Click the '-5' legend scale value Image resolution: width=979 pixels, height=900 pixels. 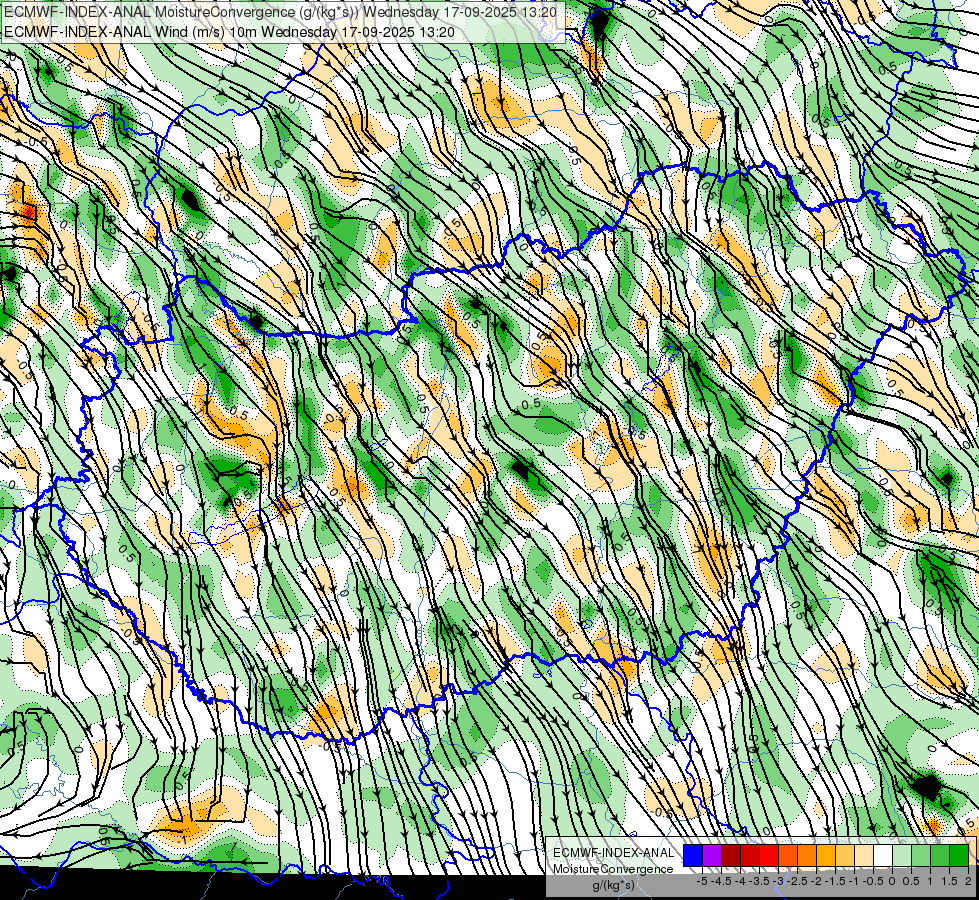tap(702, 881)
